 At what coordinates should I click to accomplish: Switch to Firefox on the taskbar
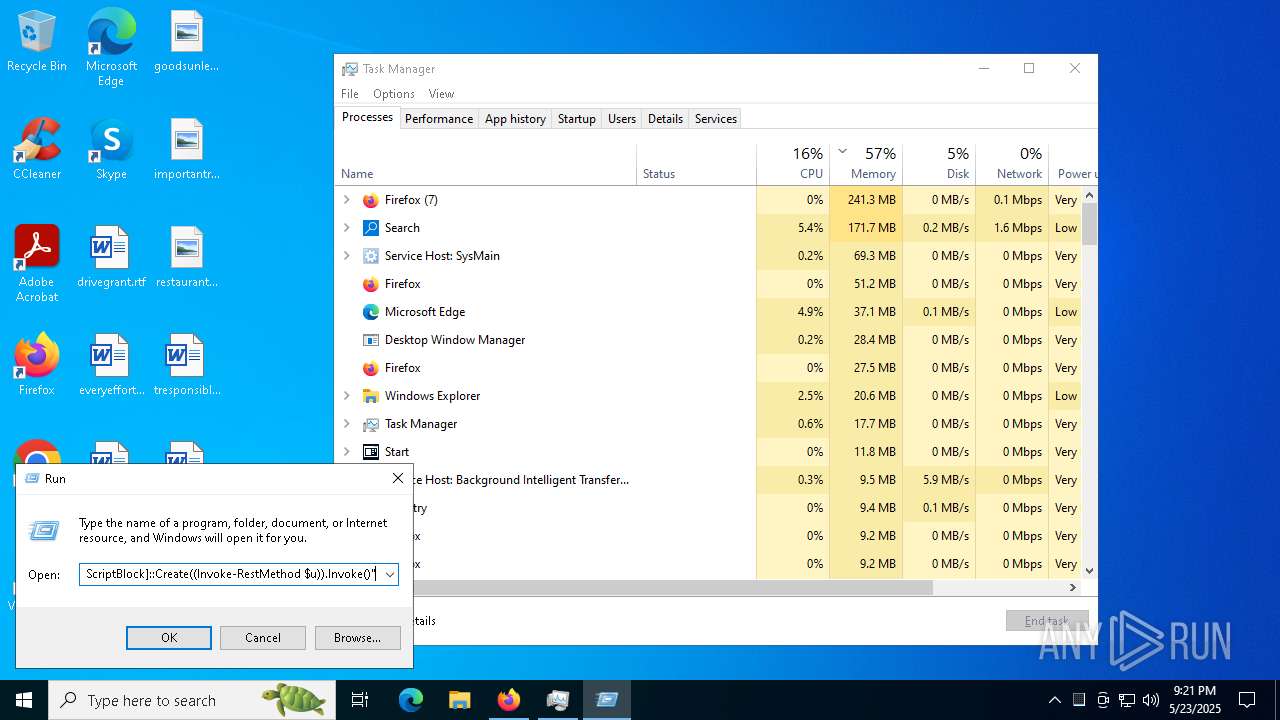508,700
